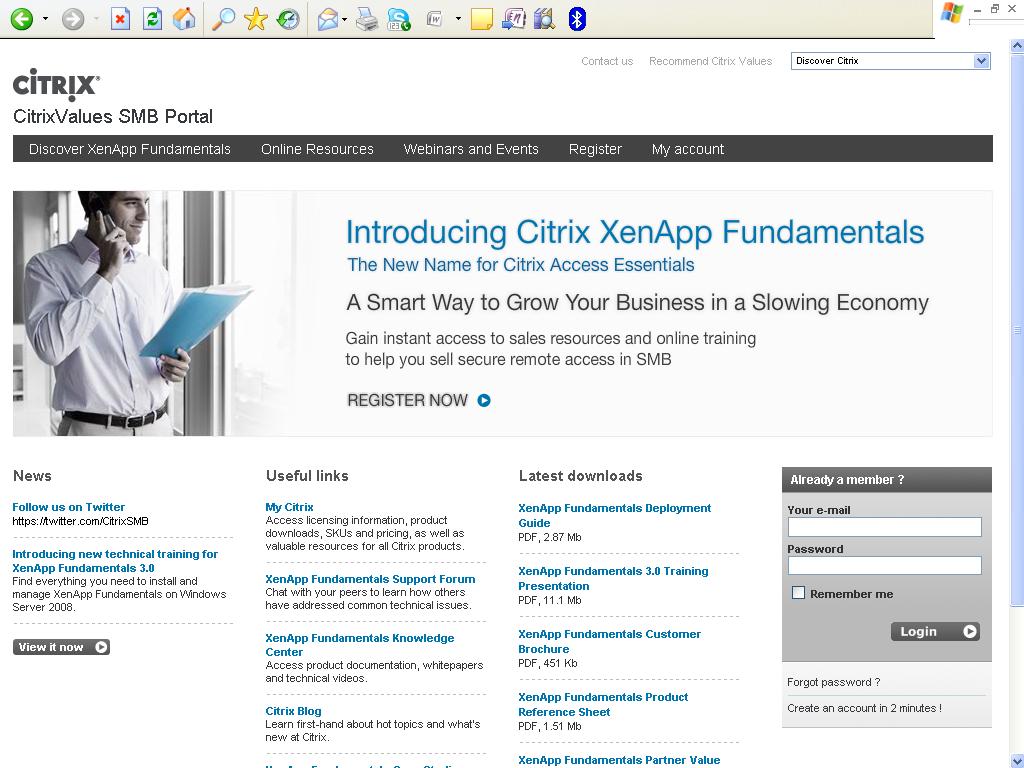This screenshot has width=1024, height=768.
Task: Click the Bluetooth toolbar icon
Action: click(x=577, y=19)
